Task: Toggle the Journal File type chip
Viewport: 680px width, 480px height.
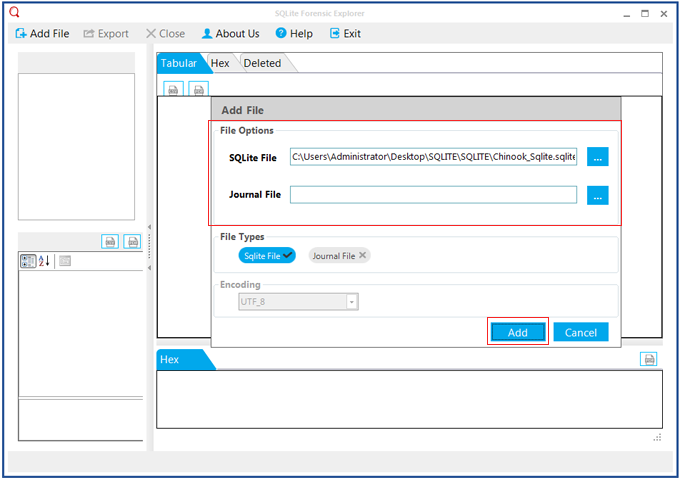Action: (339, 255)
